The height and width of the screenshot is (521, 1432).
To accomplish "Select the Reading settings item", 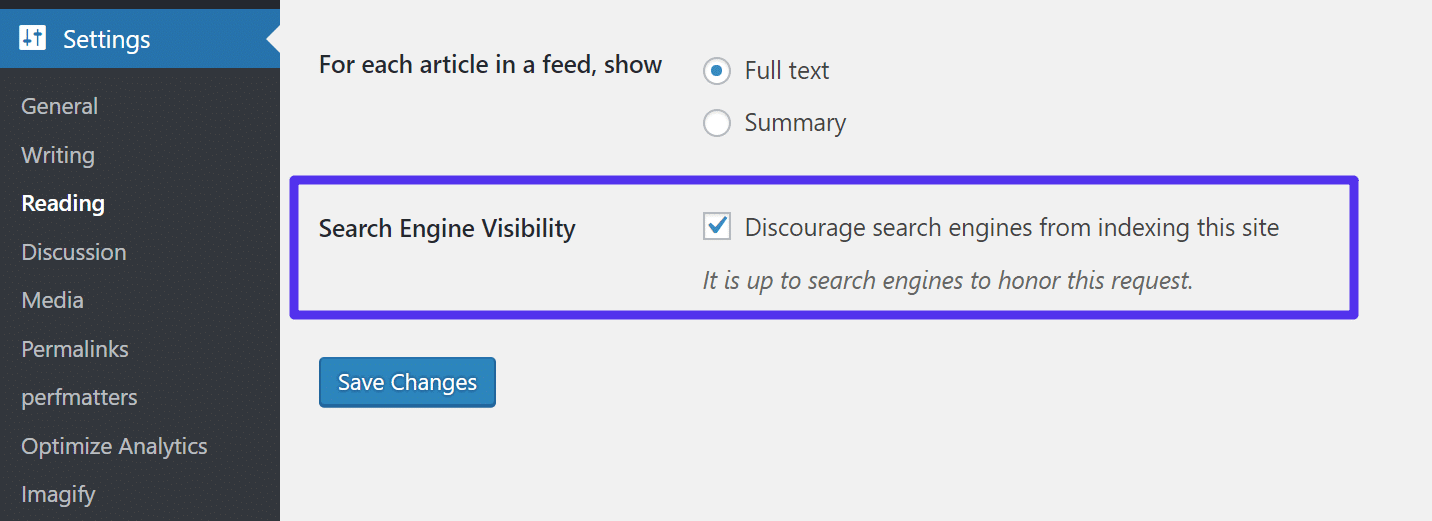I will 63,203.
